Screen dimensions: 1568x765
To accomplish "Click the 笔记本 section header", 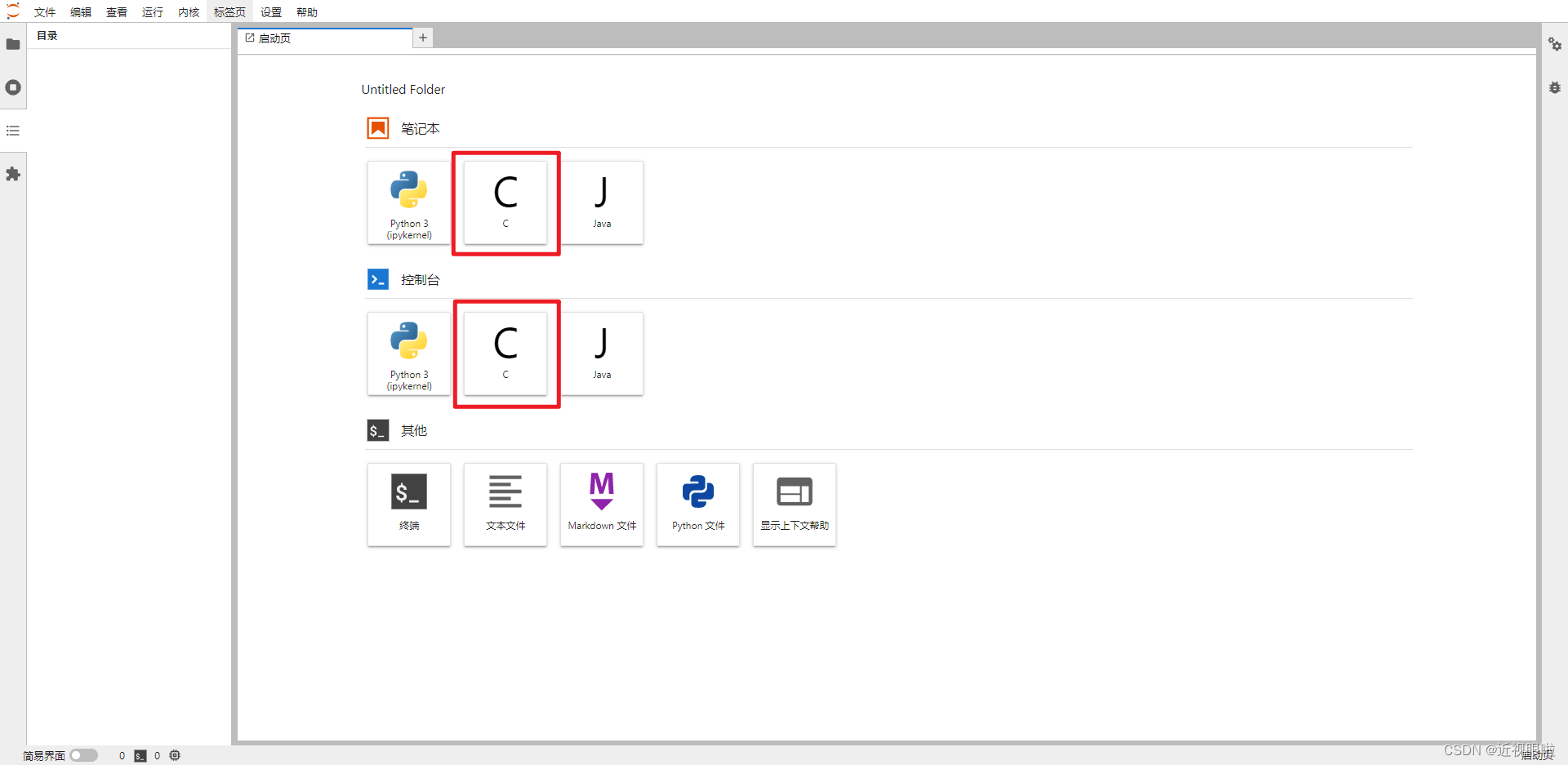I will point(421,129).
